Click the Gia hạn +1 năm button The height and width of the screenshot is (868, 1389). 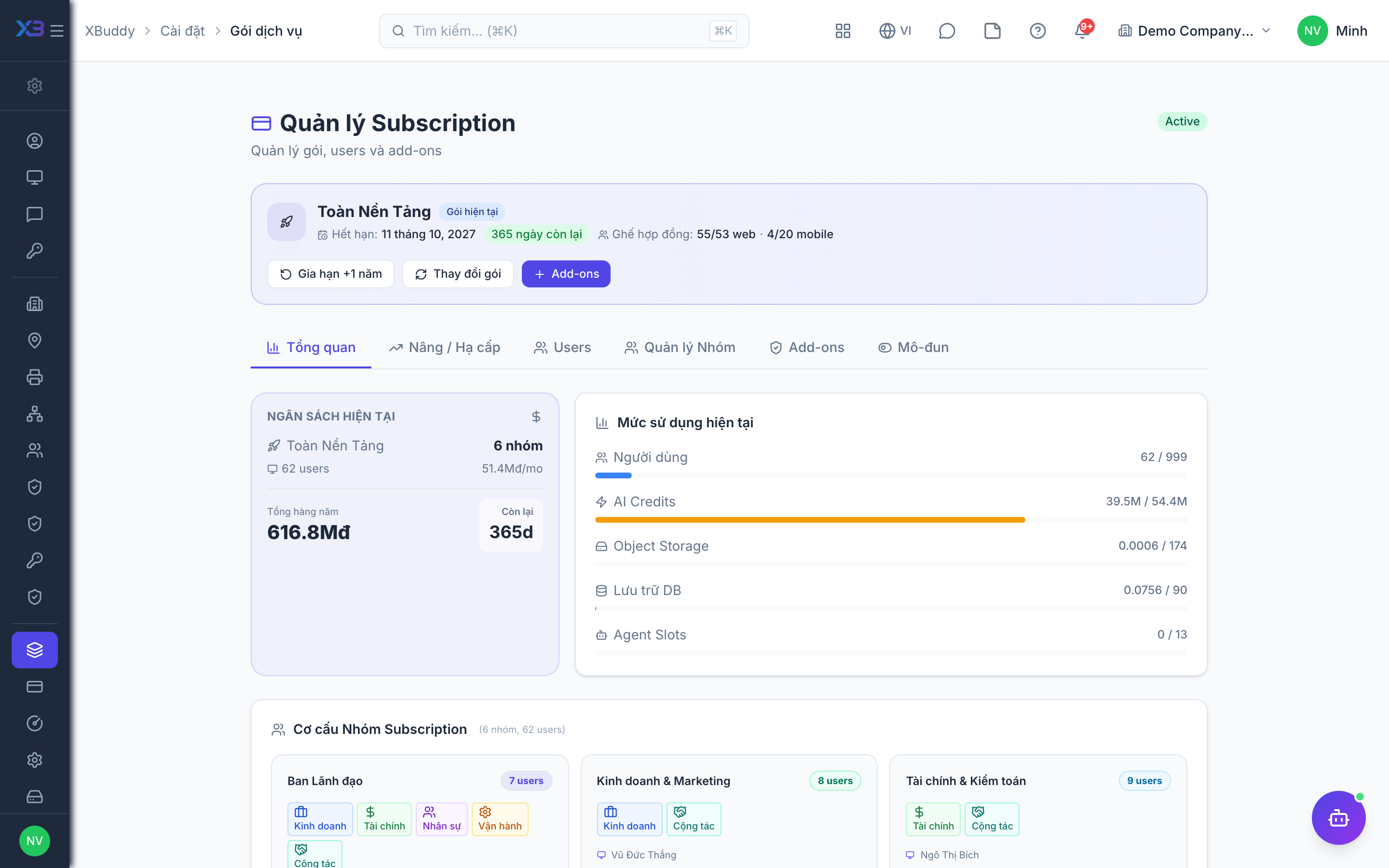(x=330, y=274)
